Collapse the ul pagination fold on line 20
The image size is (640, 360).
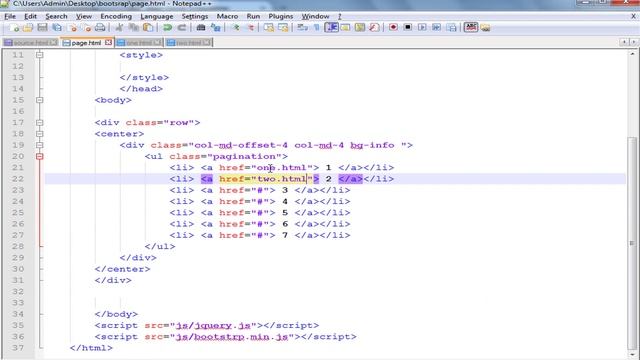click(x=40, y=156)
